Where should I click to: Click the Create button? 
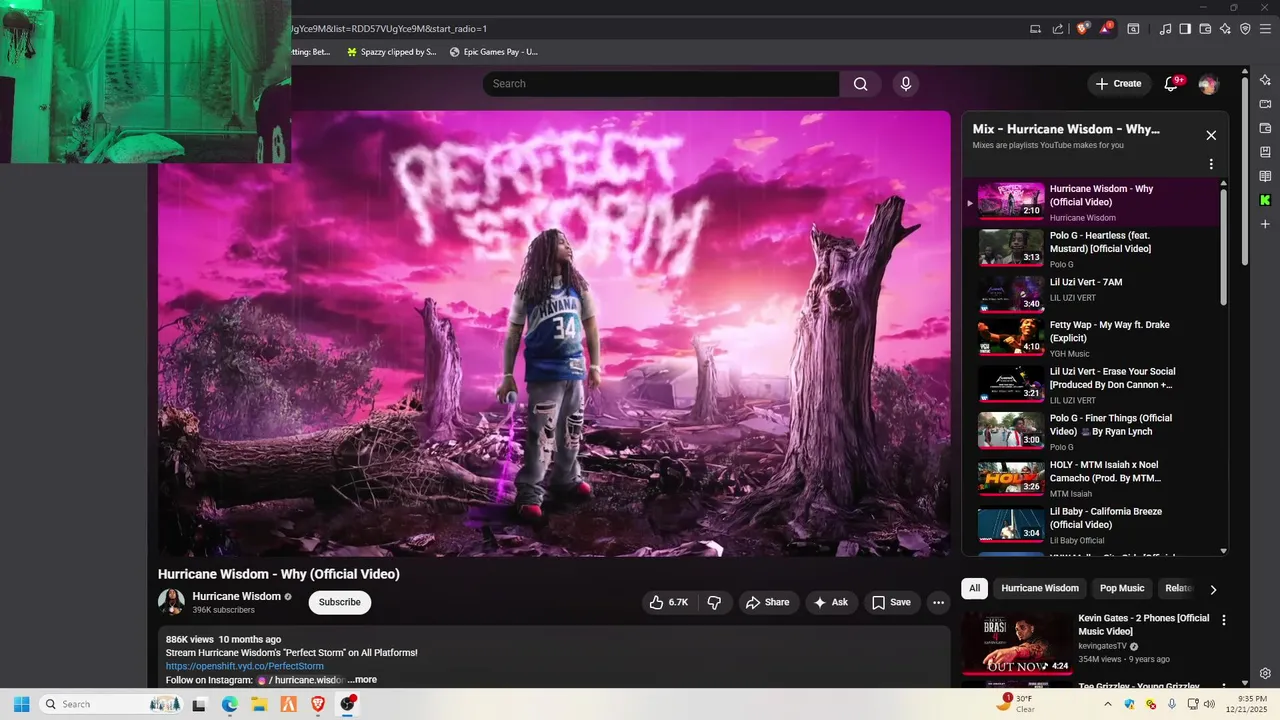pos(1118,84)
